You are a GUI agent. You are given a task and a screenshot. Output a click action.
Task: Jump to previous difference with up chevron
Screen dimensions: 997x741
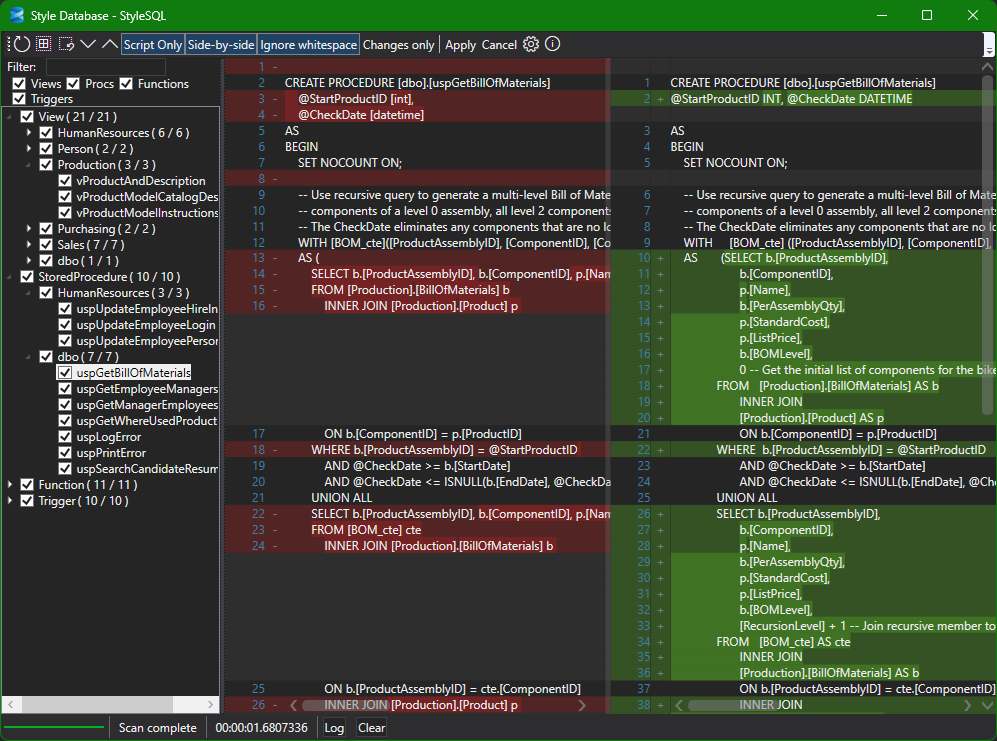click(109, 44)
